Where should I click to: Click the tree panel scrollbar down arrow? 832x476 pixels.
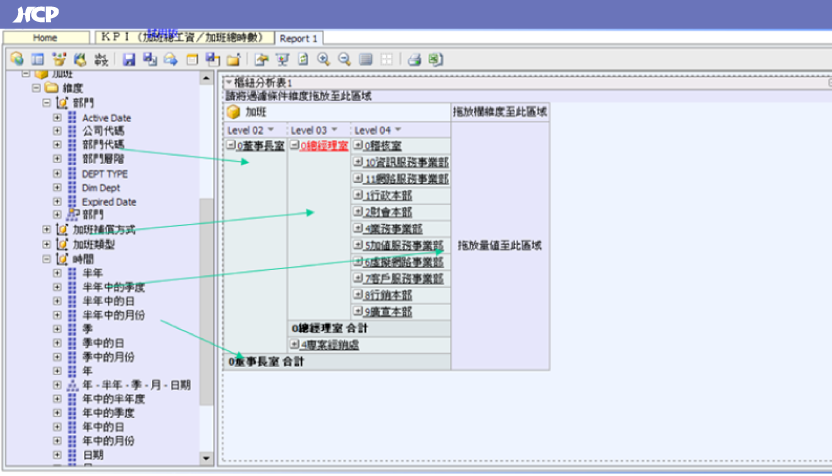click(x=207, y=459)
